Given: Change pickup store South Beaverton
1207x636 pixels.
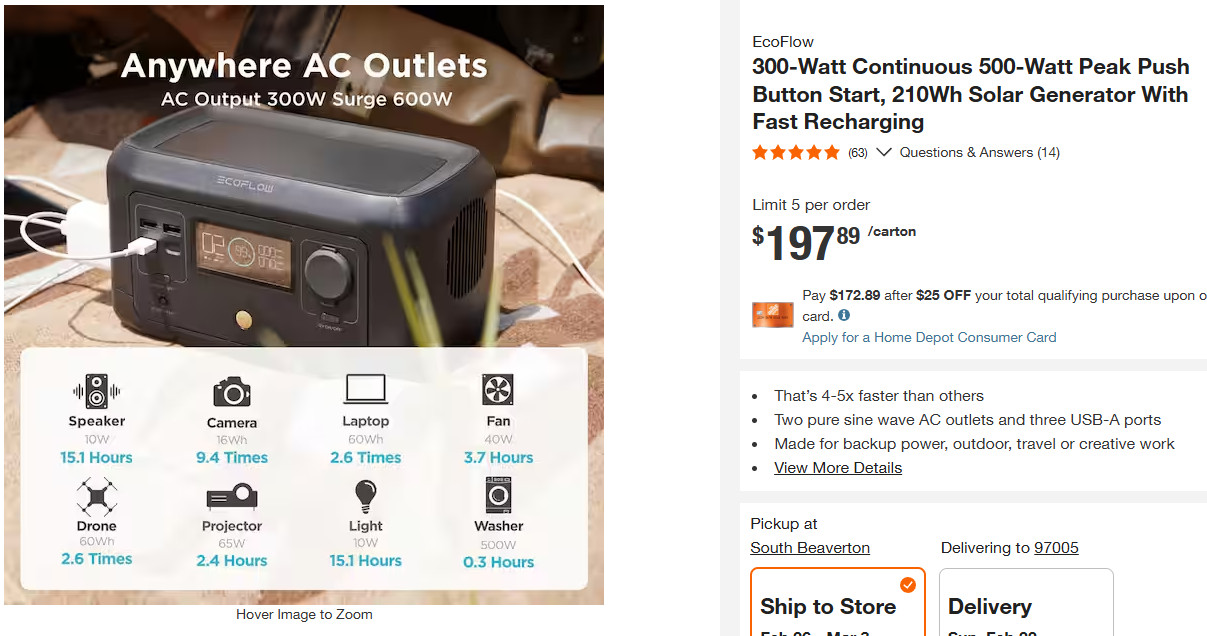Looking at the screenshot, I should coord(810,547).
